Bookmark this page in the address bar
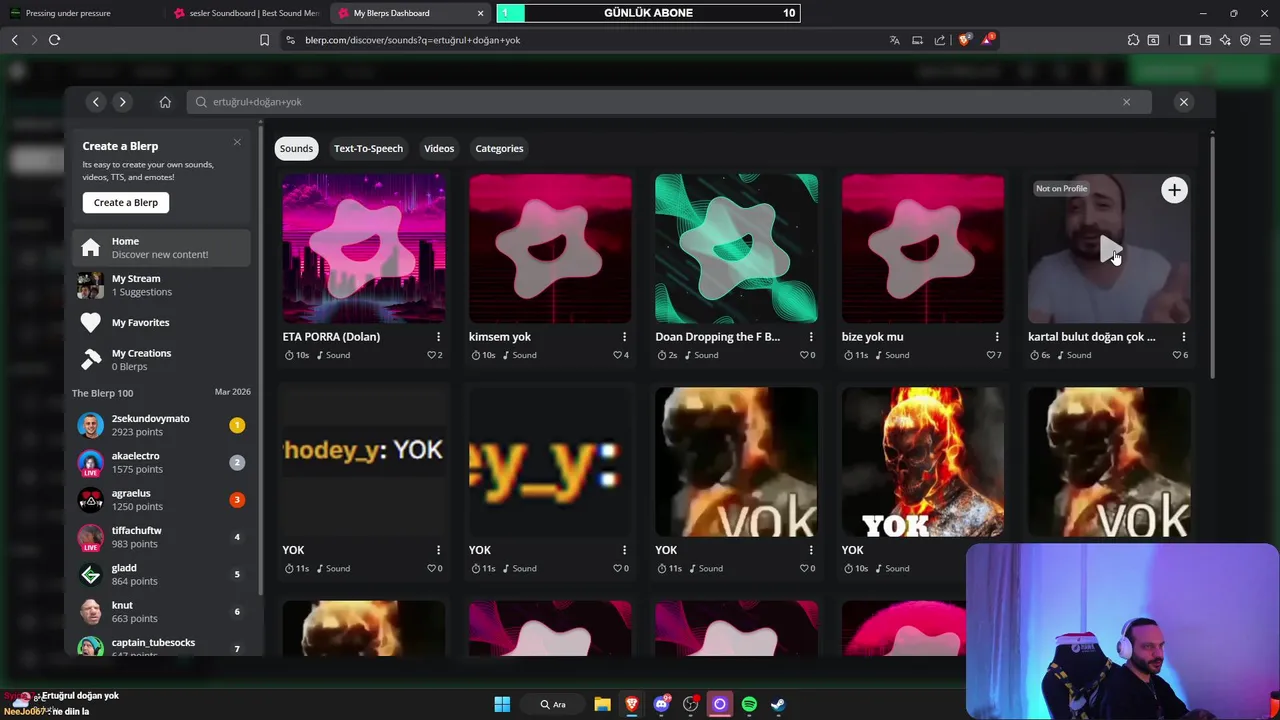Image resolution: width=1280 pixels, height=720 pixels. pyautogui.click(x=264, y=40)
